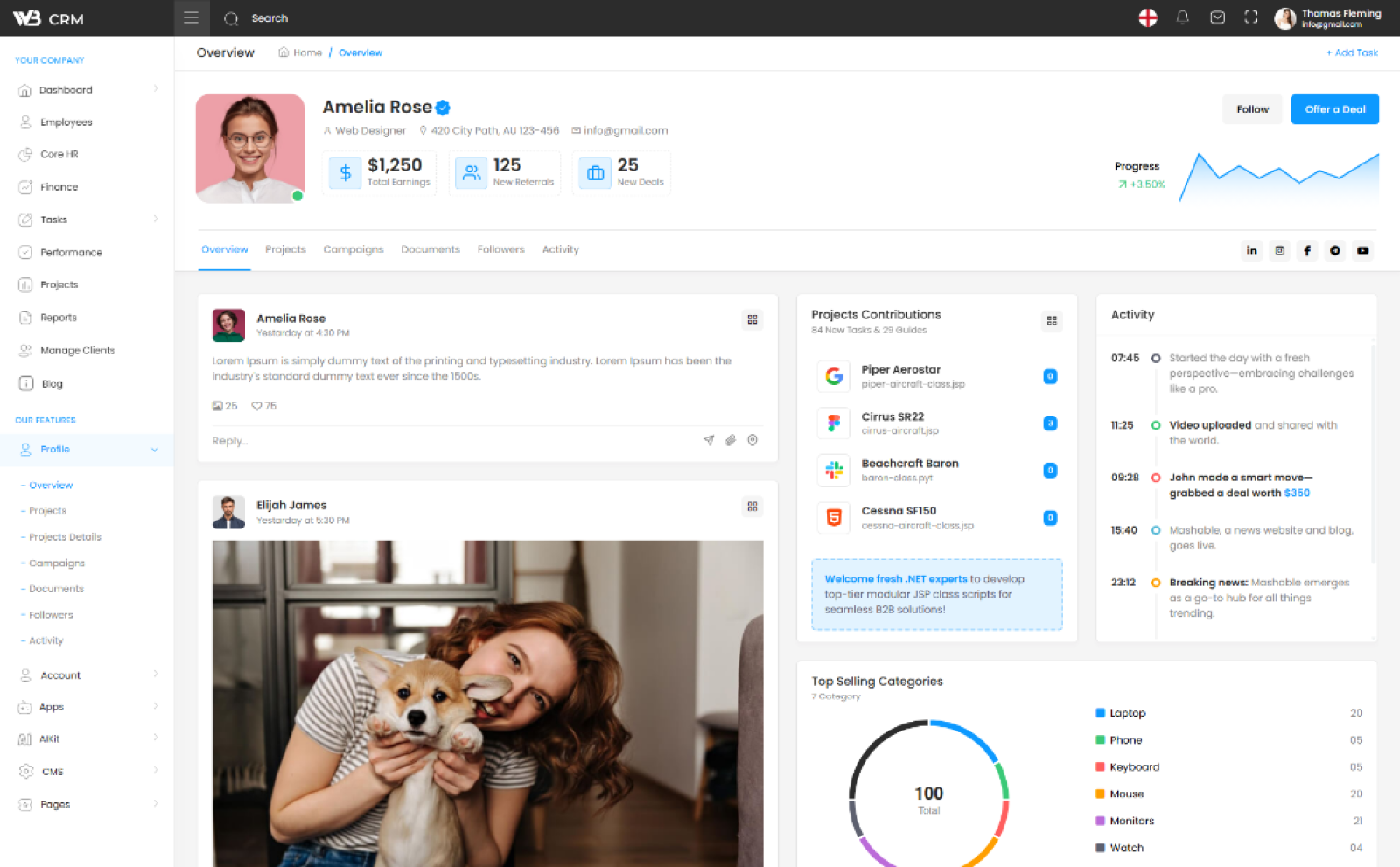Open Projects Details in Profile submenu
The width and height of the screenshot is (1400, 867).
pyautogui.click(x=65, y=537)
